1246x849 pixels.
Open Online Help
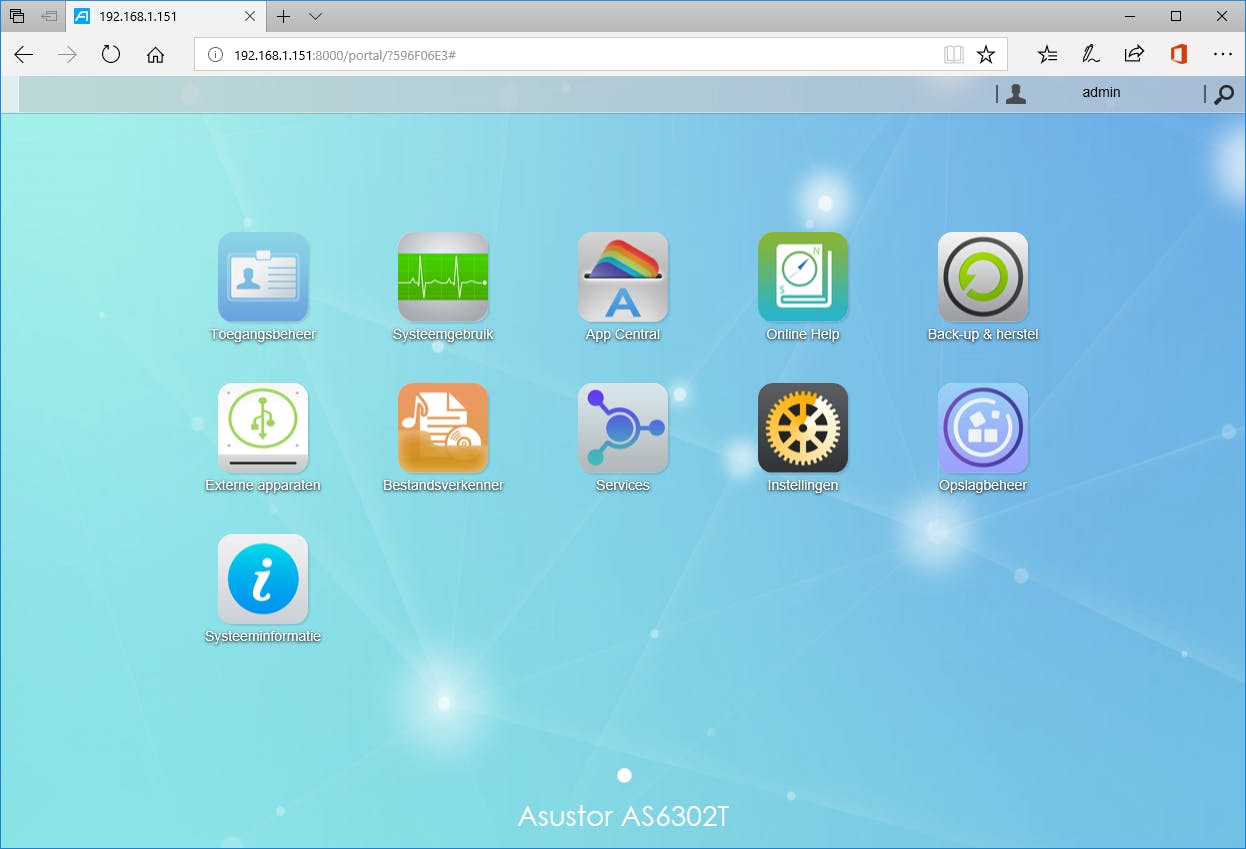[803, 277]
